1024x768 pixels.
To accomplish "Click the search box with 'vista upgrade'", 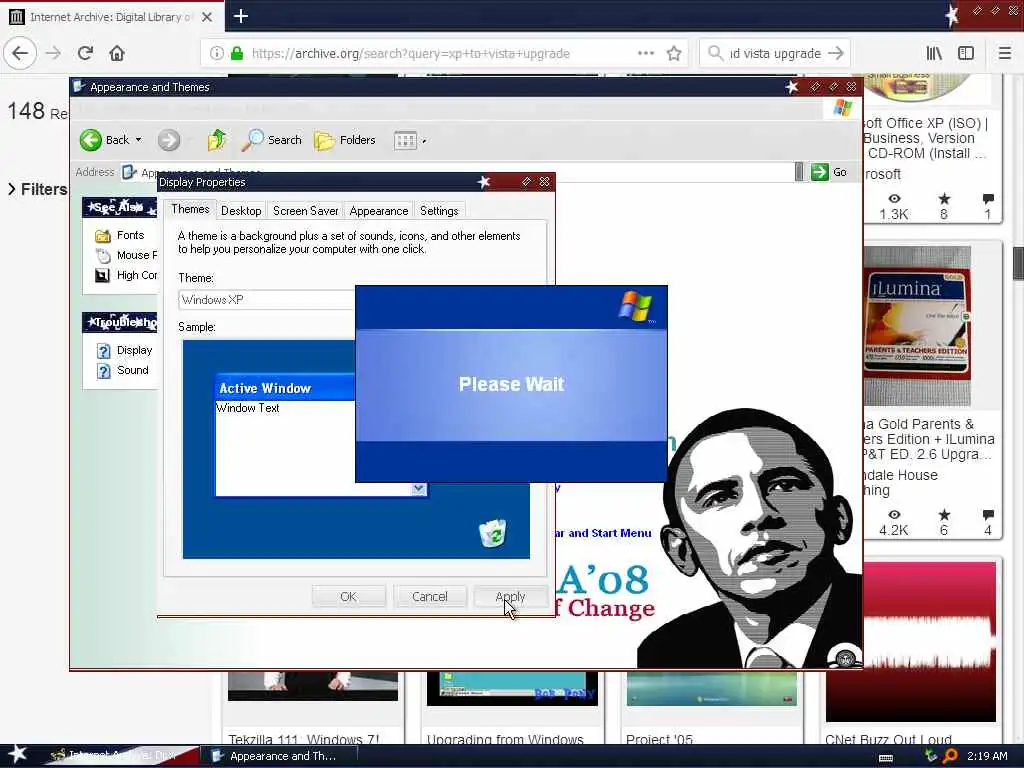I will [x=774, y=54].
